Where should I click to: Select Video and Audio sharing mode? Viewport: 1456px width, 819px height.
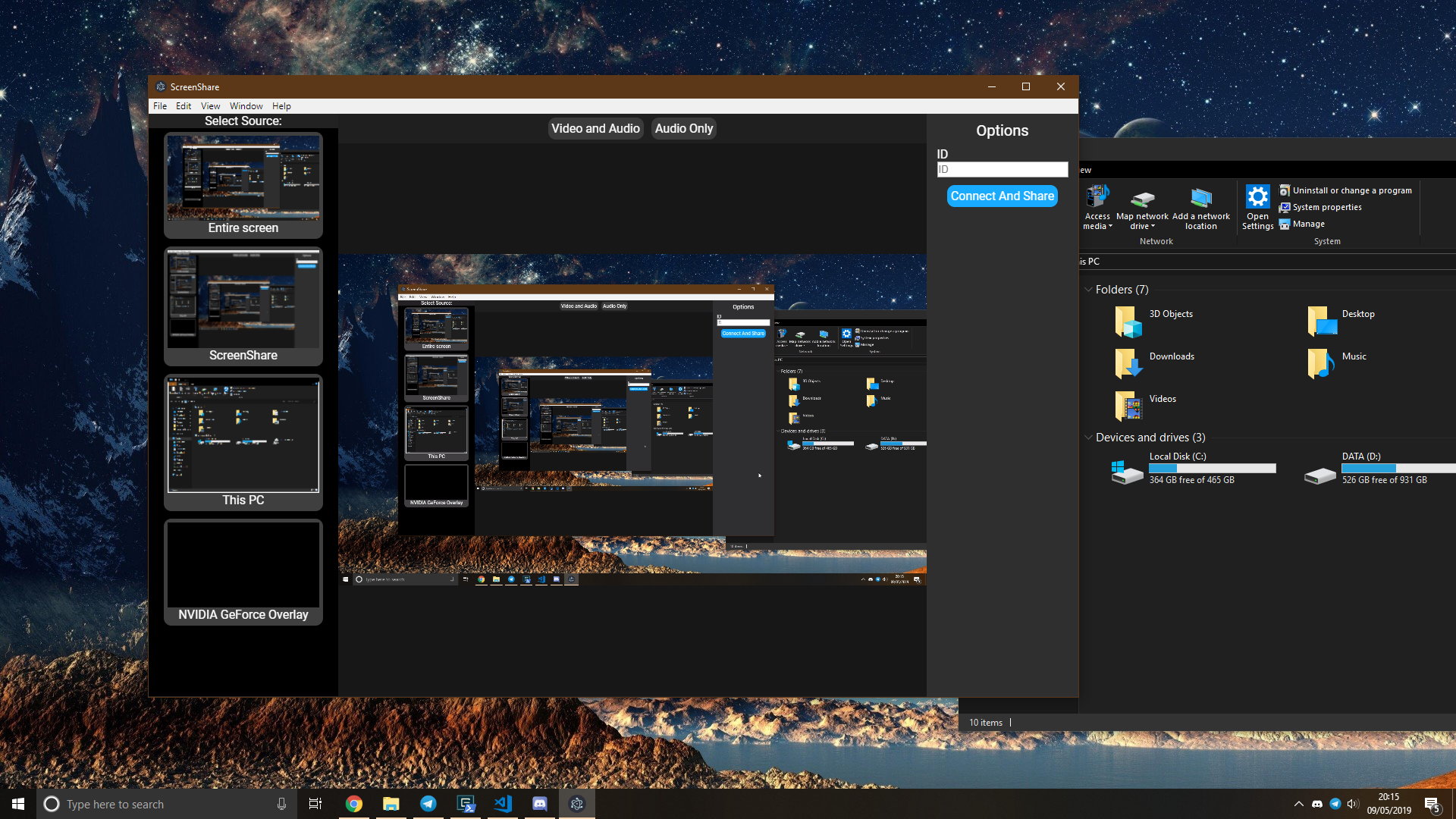[x=595, y=128]
